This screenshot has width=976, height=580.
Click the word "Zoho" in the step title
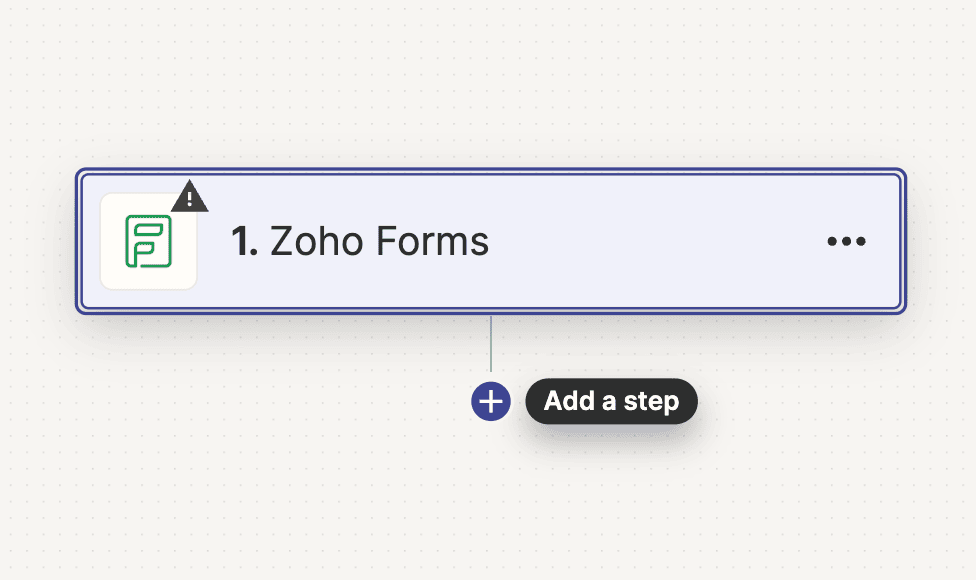318,241
